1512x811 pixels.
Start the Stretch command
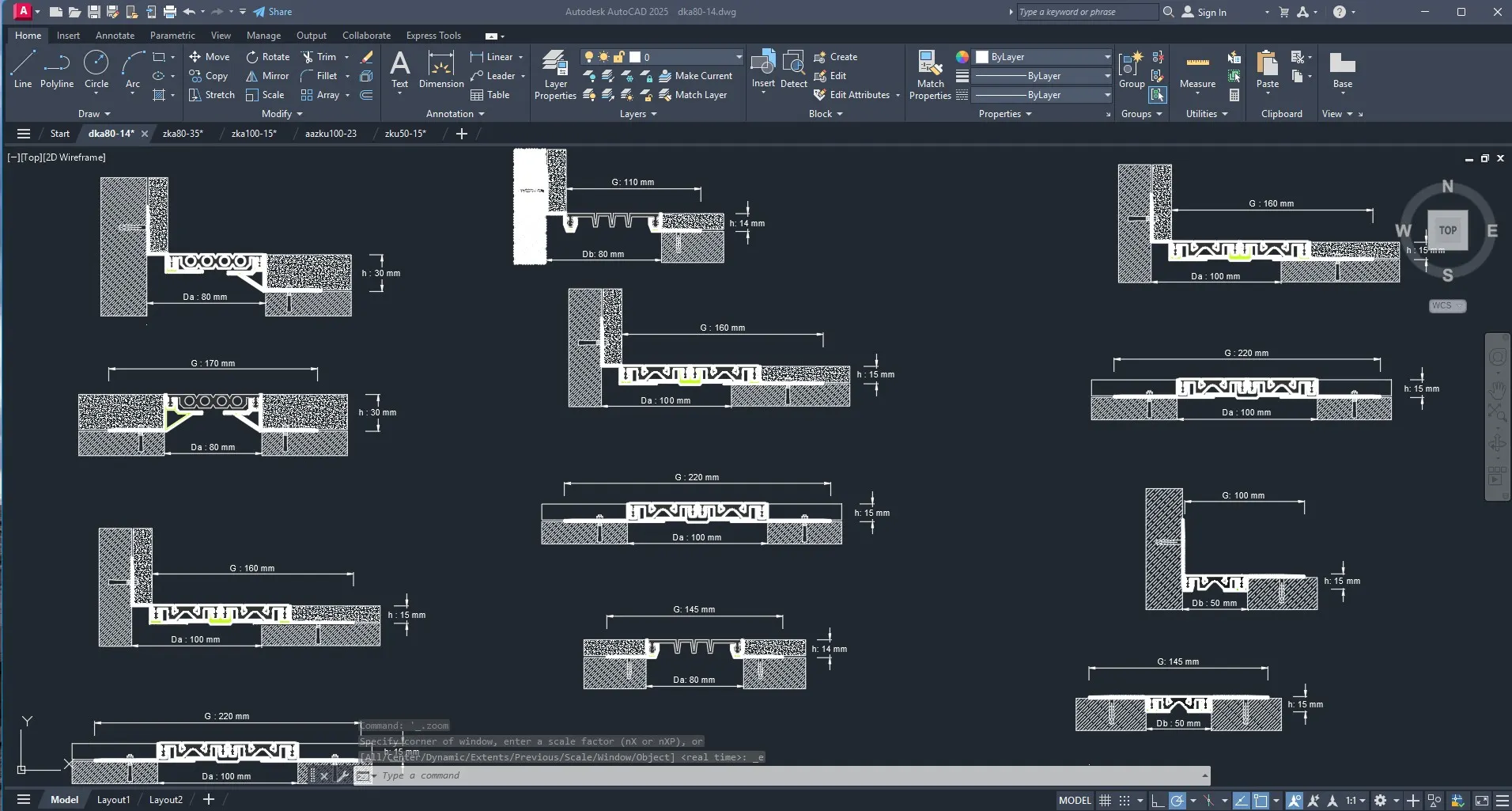tap(212, 95)
